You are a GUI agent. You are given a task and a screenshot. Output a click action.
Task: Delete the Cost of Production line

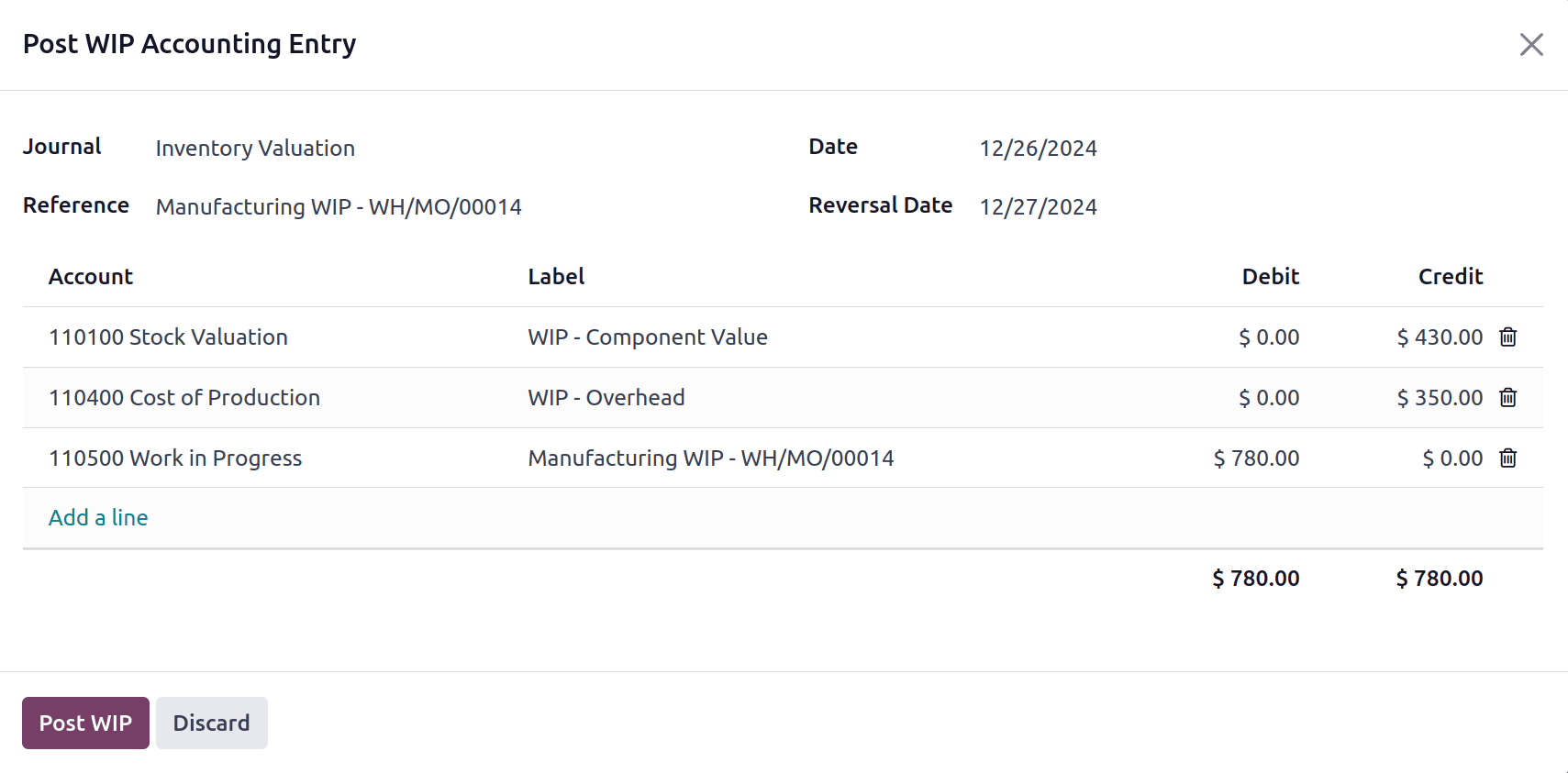click(x=1507, y=398)
